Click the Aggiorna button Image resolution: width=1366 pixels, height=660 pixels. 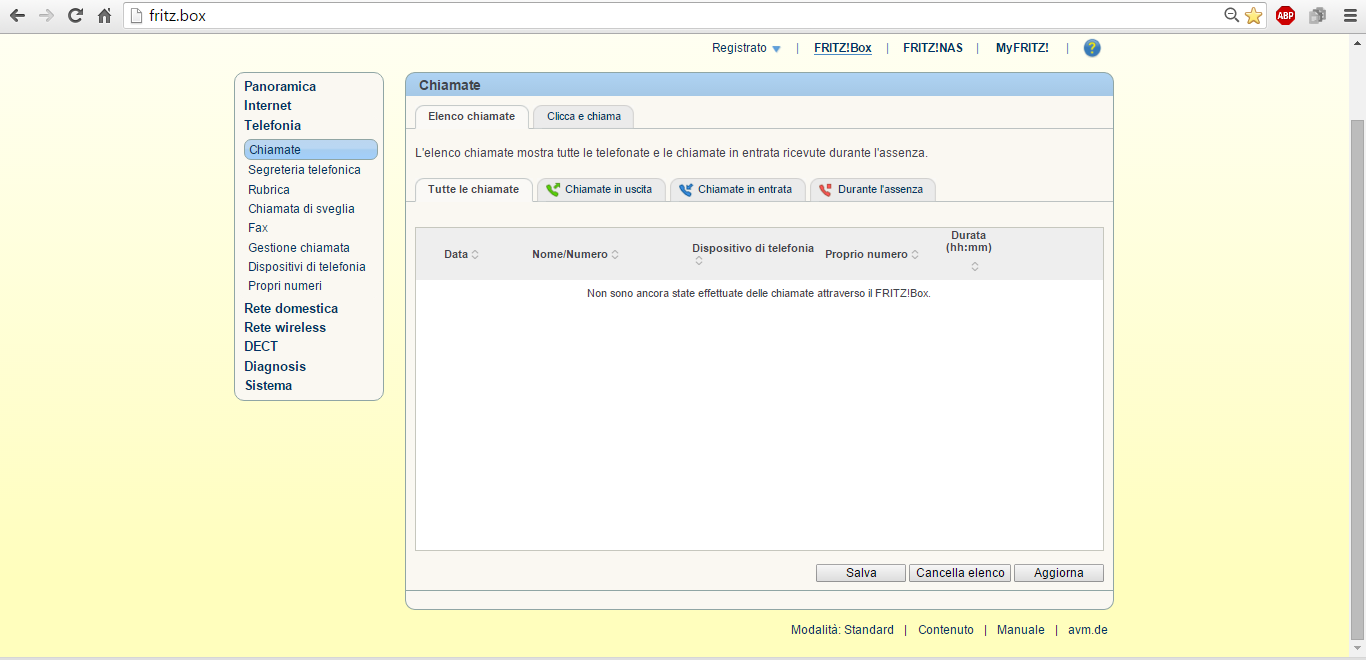coord(1058,573)
